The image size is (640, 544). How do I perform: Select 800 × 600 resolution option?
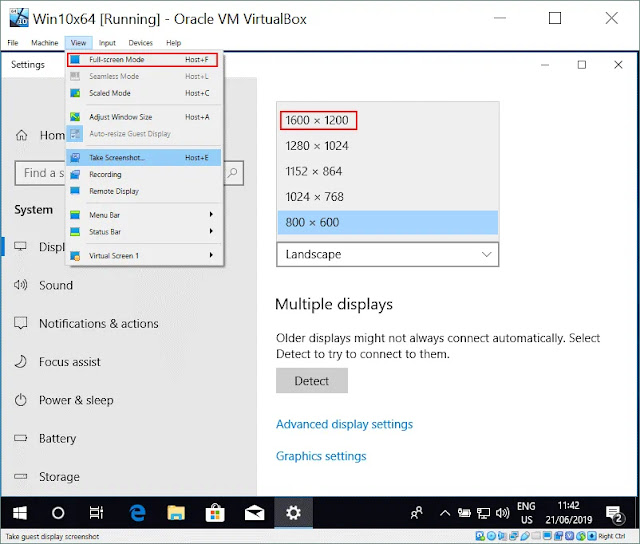click(388, 222)
